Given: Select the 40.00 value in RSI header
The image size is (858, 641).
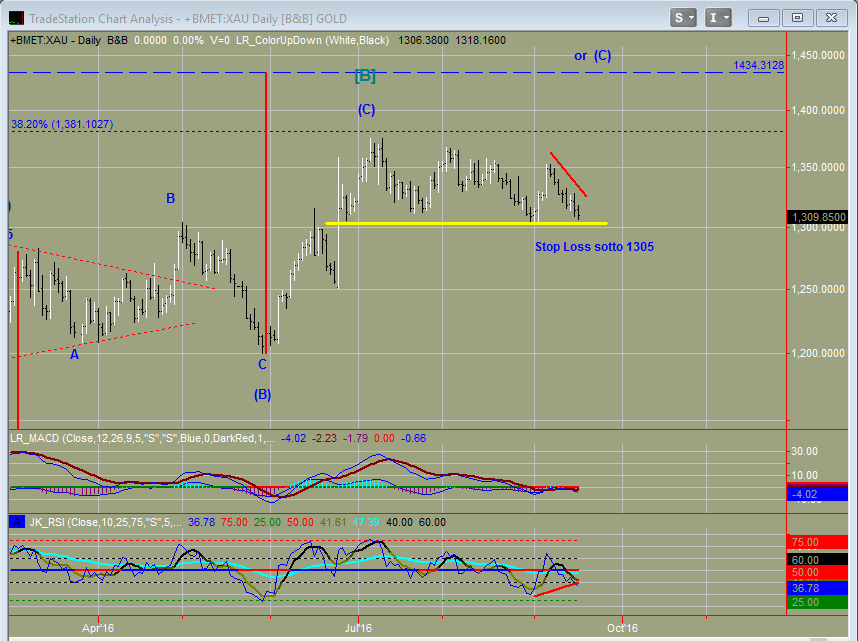Looking at the screenshot, I should 399,522.
